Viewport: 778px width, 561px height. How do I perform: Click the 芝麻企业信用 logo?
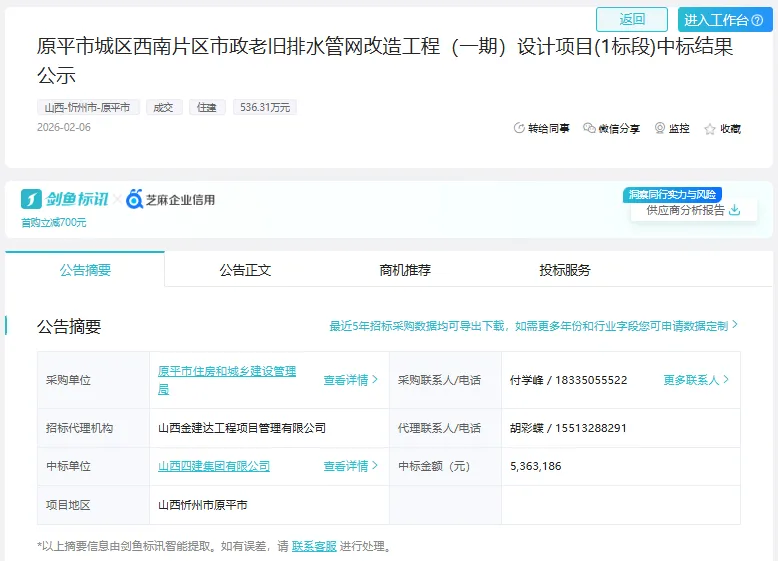tap(170, 199)
